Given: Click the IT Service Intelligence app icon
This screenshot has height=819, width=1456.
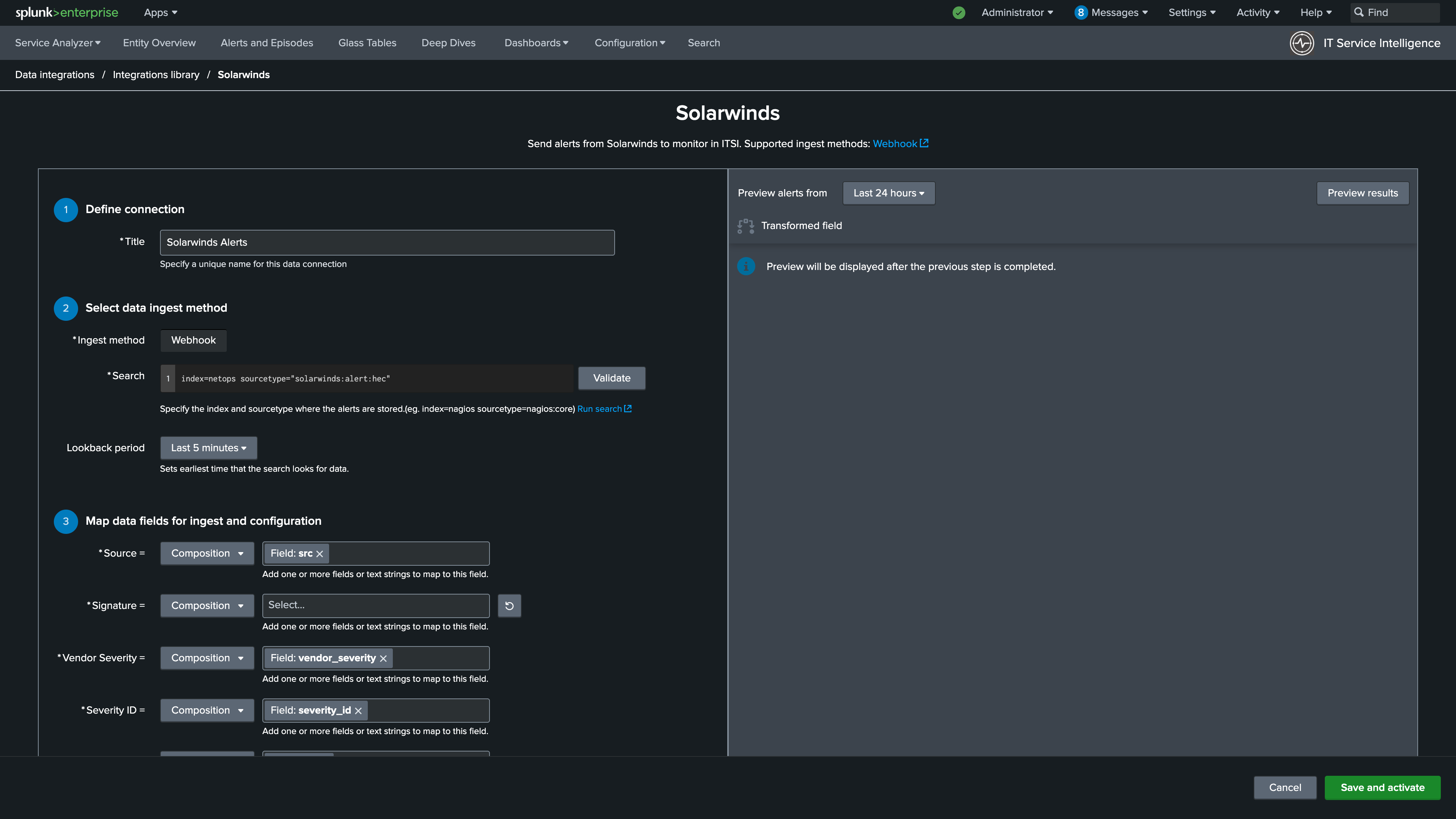Looking at the screenshot, I should (1302, 43).
